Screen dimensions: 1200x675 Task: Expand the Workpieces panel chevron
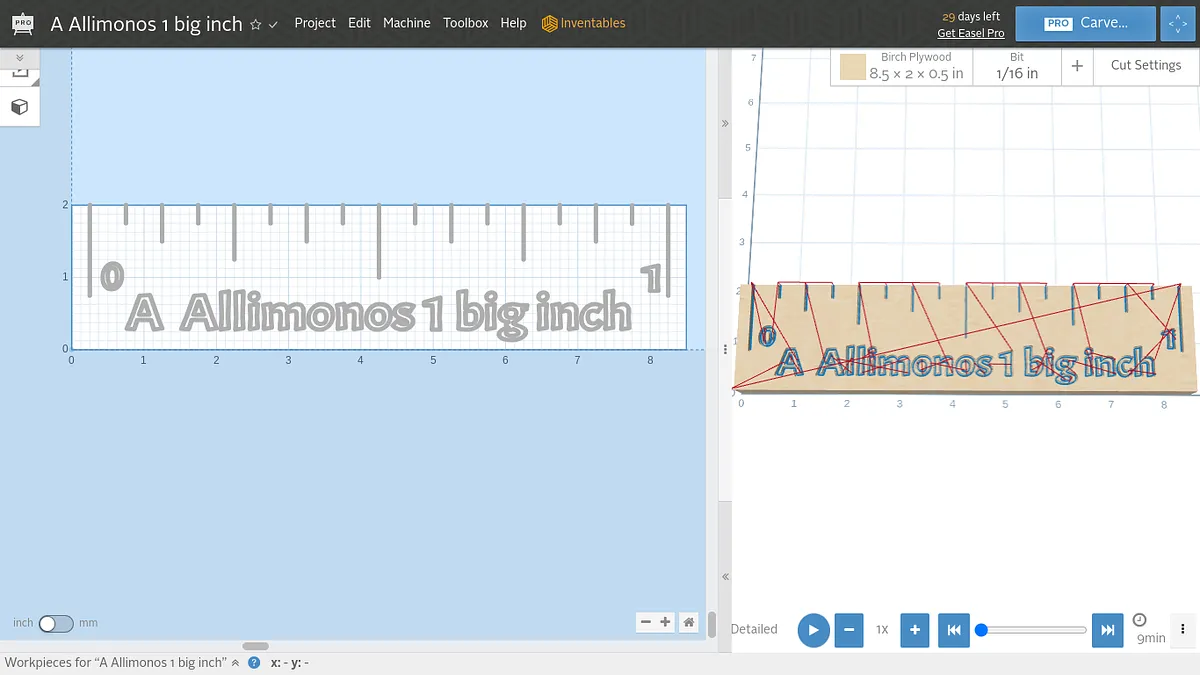pyautogui.click(x=236, y=663)
